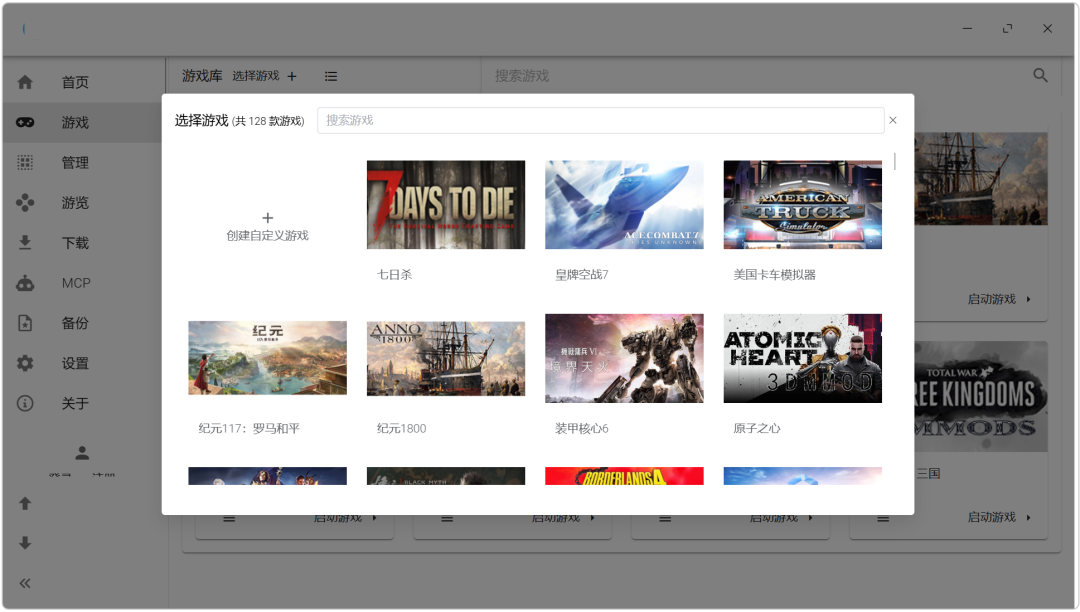Select the American Truck Simulator cover
Screen dimensions: 1080x612
point(802,204)
